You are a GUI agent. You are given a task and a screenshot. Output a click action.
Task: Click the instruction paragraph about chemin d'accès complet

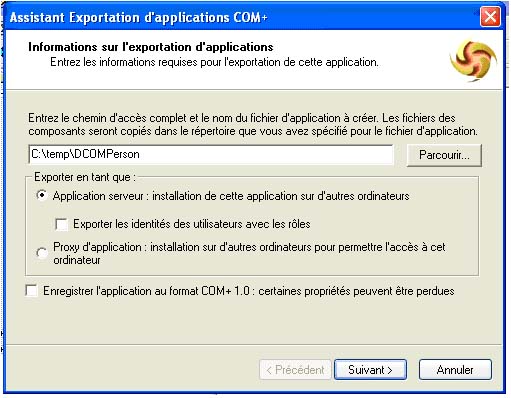tap(253, 125)
